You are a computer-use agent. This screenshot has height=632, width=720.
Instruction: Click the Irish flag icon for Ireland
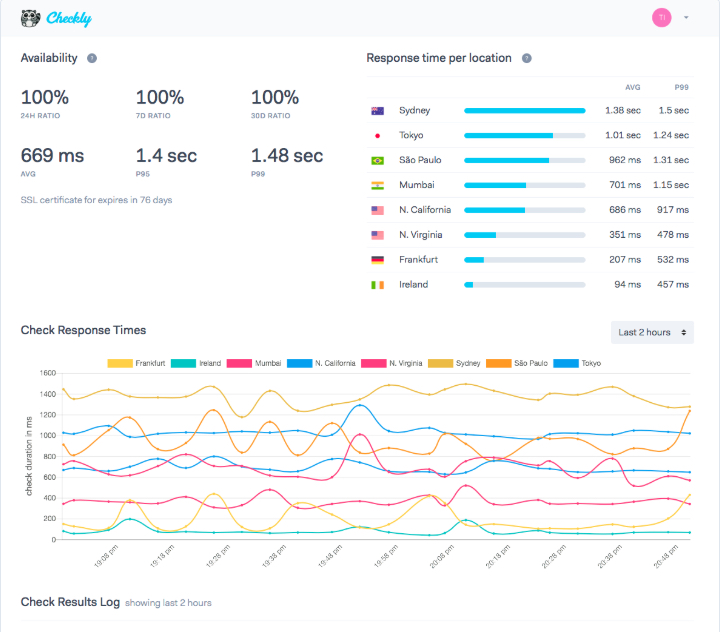point(377,285)
